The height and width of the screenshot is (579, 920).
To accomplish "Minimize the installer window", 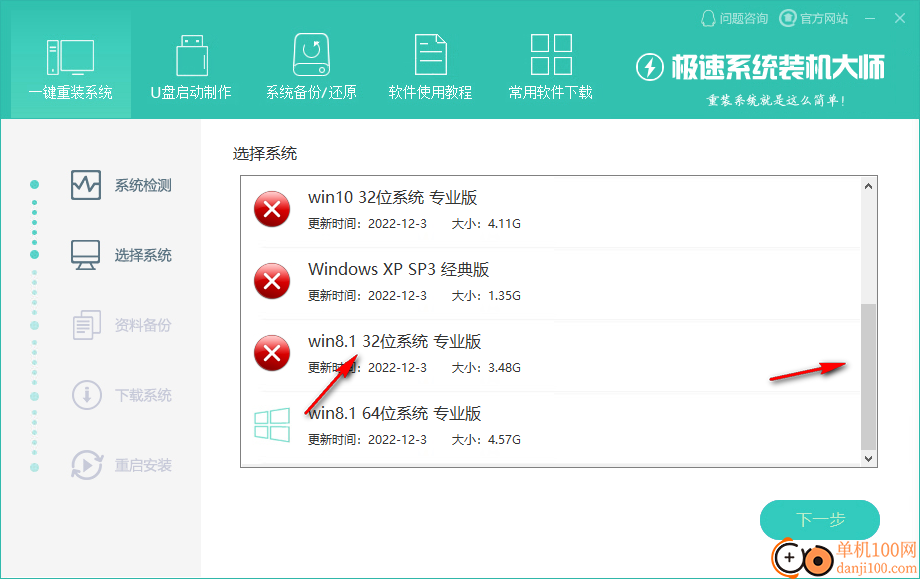I will (870, 19).
